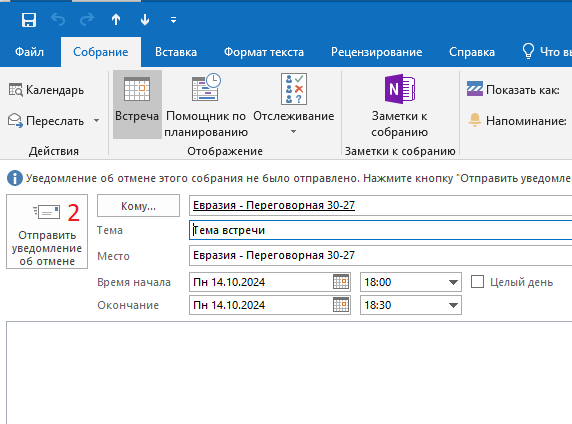
Task: Expand the Переслать dropdown arrow
Action: (x=97, y=120)
